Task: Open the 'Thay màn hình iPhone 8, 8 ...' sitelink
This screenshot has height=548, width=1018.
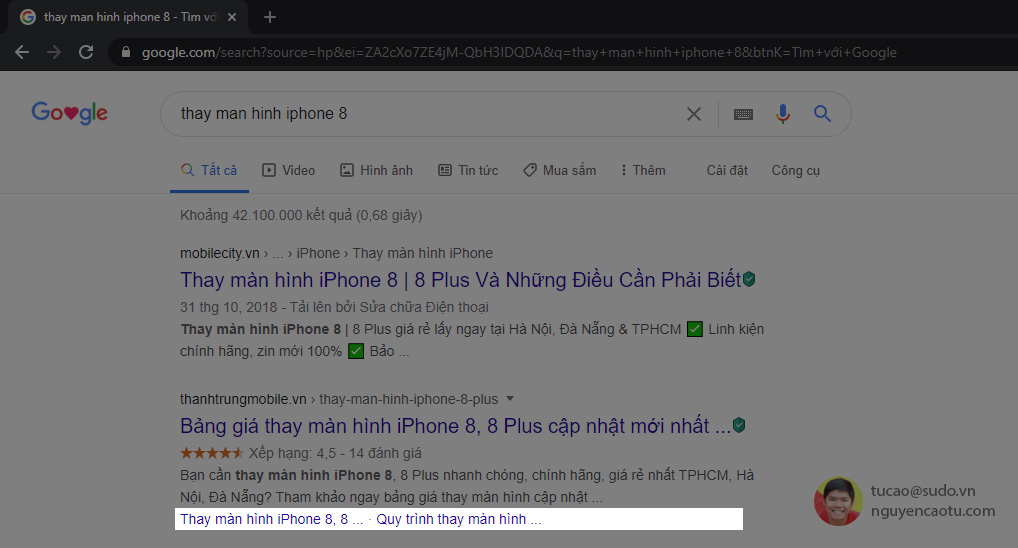Action: 271,519
